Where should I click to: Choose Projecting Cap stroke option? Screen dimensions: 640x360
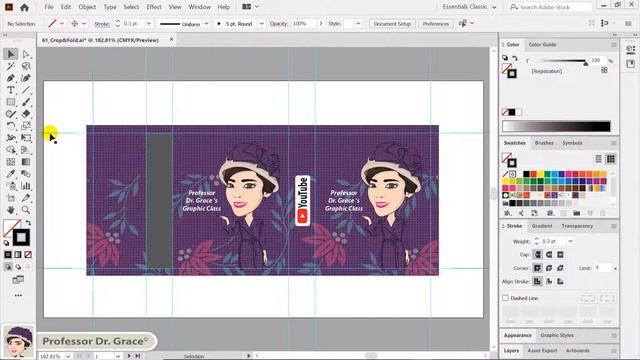(560, 255)
